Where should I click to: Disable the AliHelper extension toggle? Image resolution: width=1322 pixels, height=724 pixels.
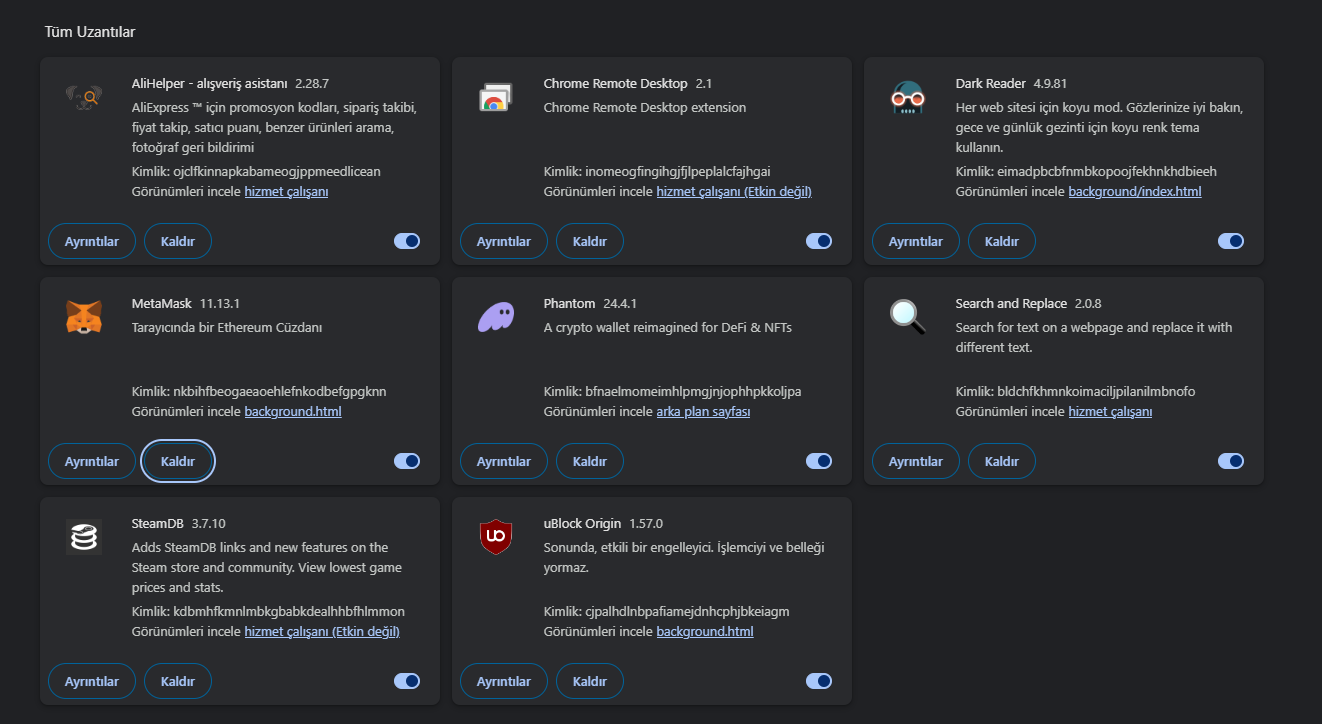[x=407, y=241]
